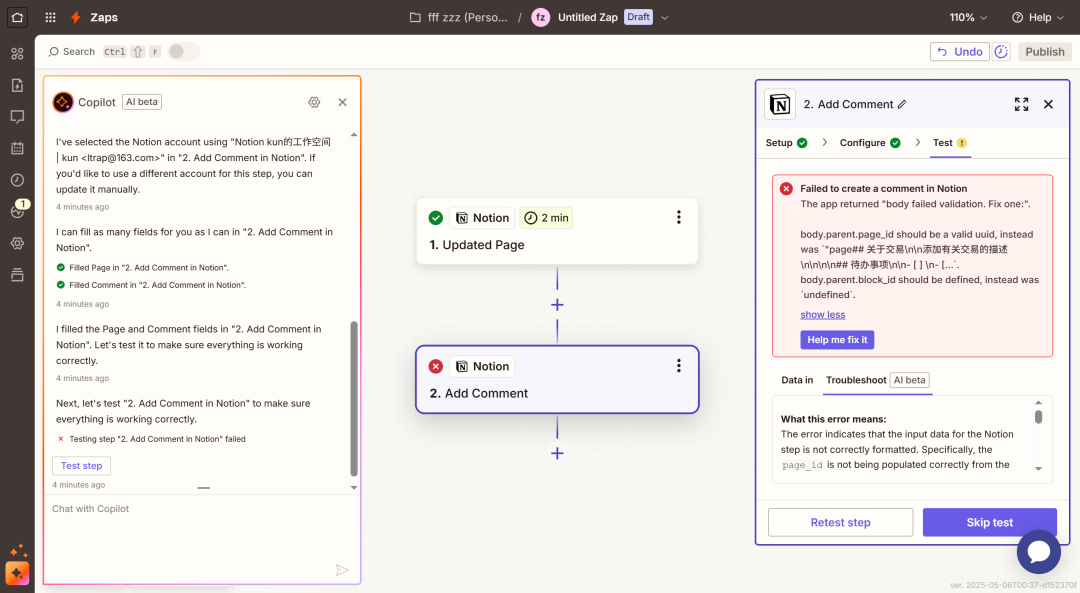This screenshot has width=1080, height=593.
Task: Click the Copilot resize handle bar
Action: [203, 488]
